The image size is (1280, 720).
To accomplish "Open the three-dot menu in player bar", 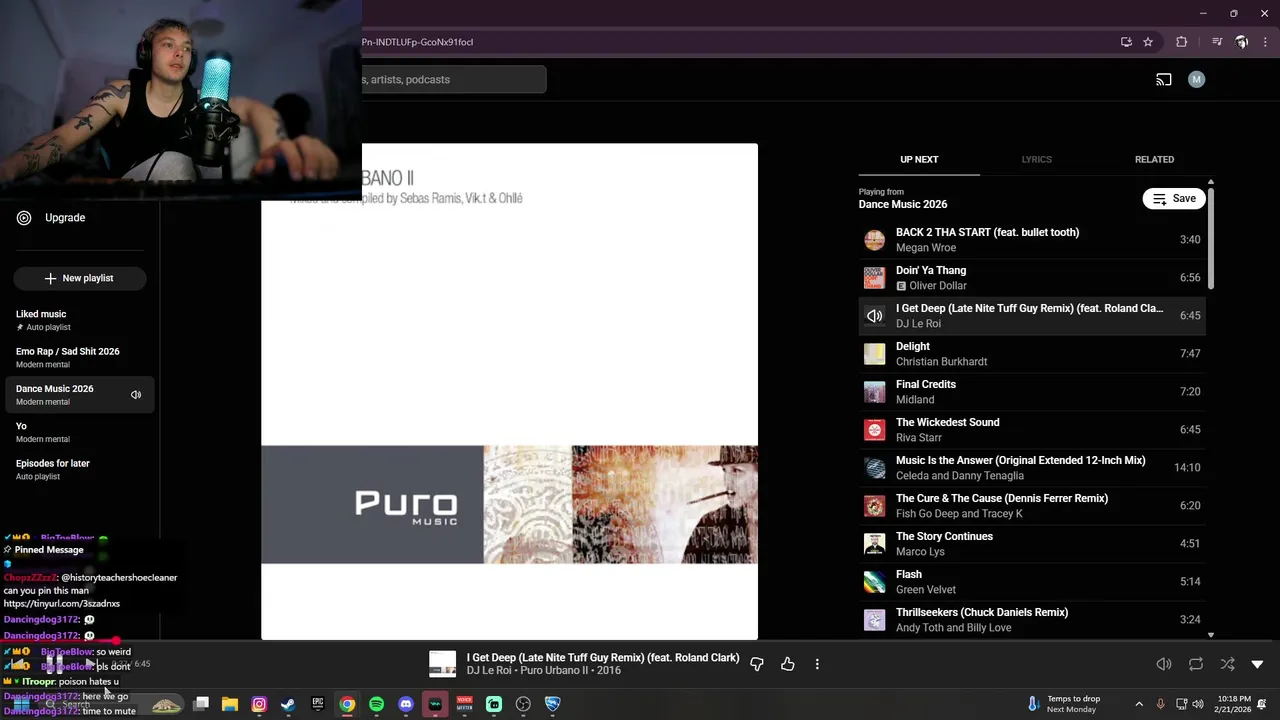I will pyautogui.click(x=817, y=664).
